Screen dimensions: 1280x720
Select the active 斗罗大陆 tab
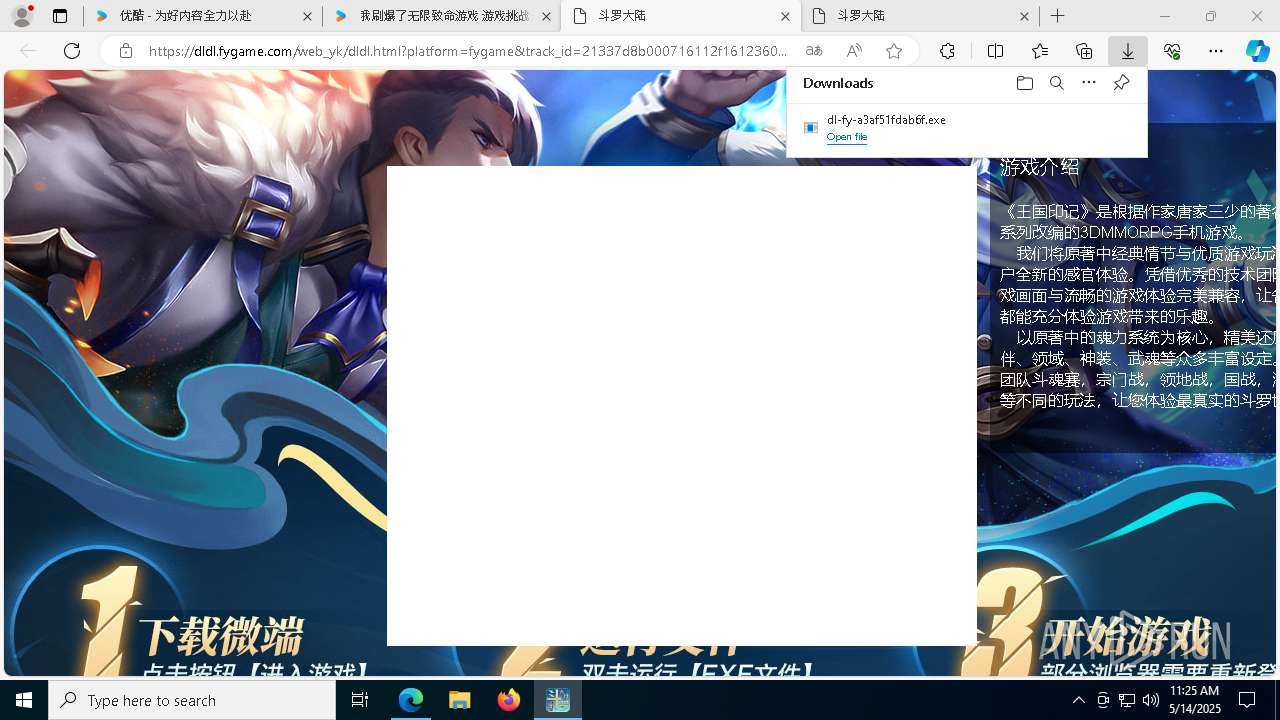[680, 16]
